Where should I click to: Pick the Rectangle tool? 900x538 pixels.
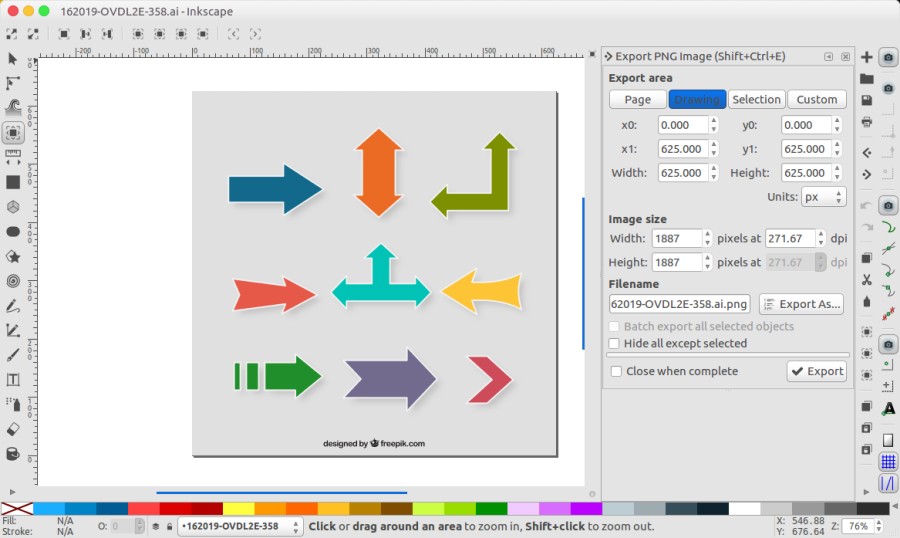click(x=13, y=182)
